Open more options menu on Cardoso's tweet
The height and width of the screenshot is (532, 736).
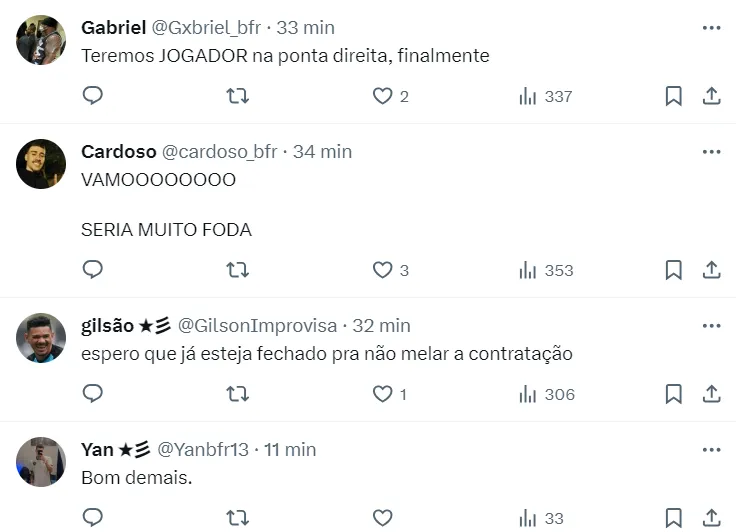click(x=711, y=152)
